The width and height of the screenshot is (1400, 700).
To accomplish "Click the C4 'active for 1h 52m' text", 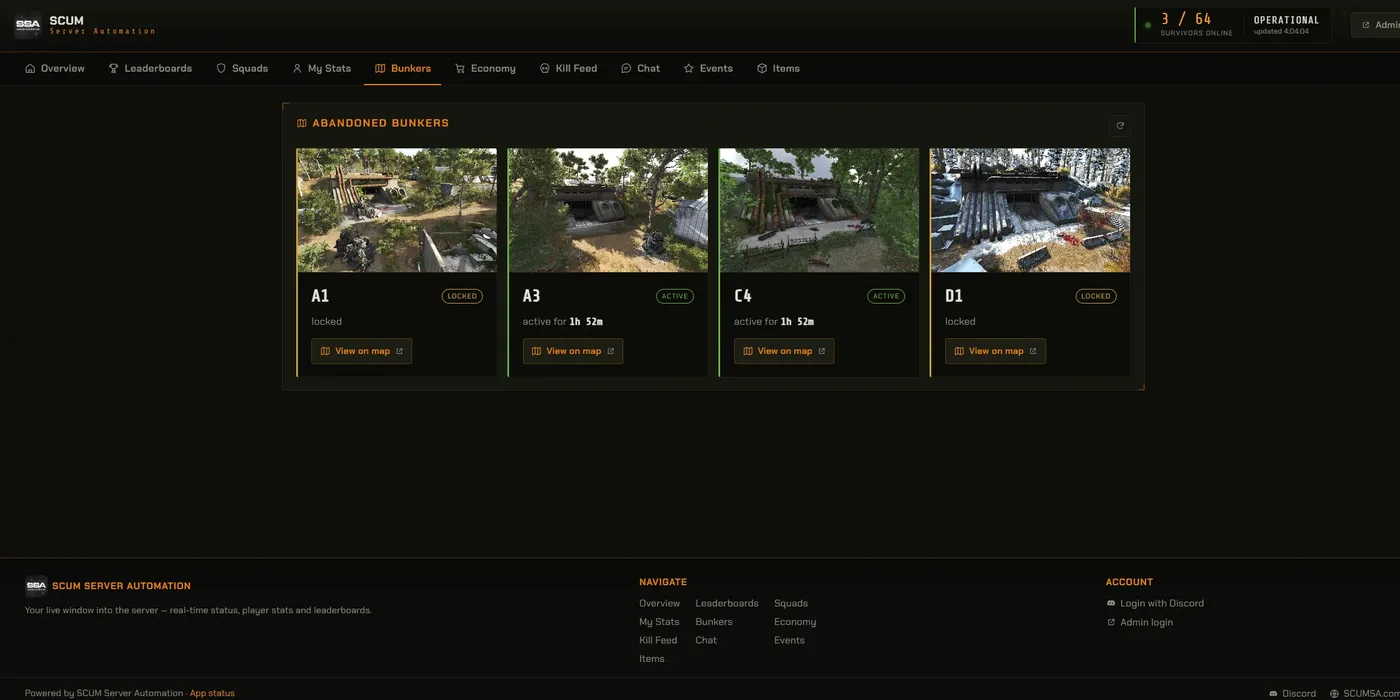I will click(774, 322).
